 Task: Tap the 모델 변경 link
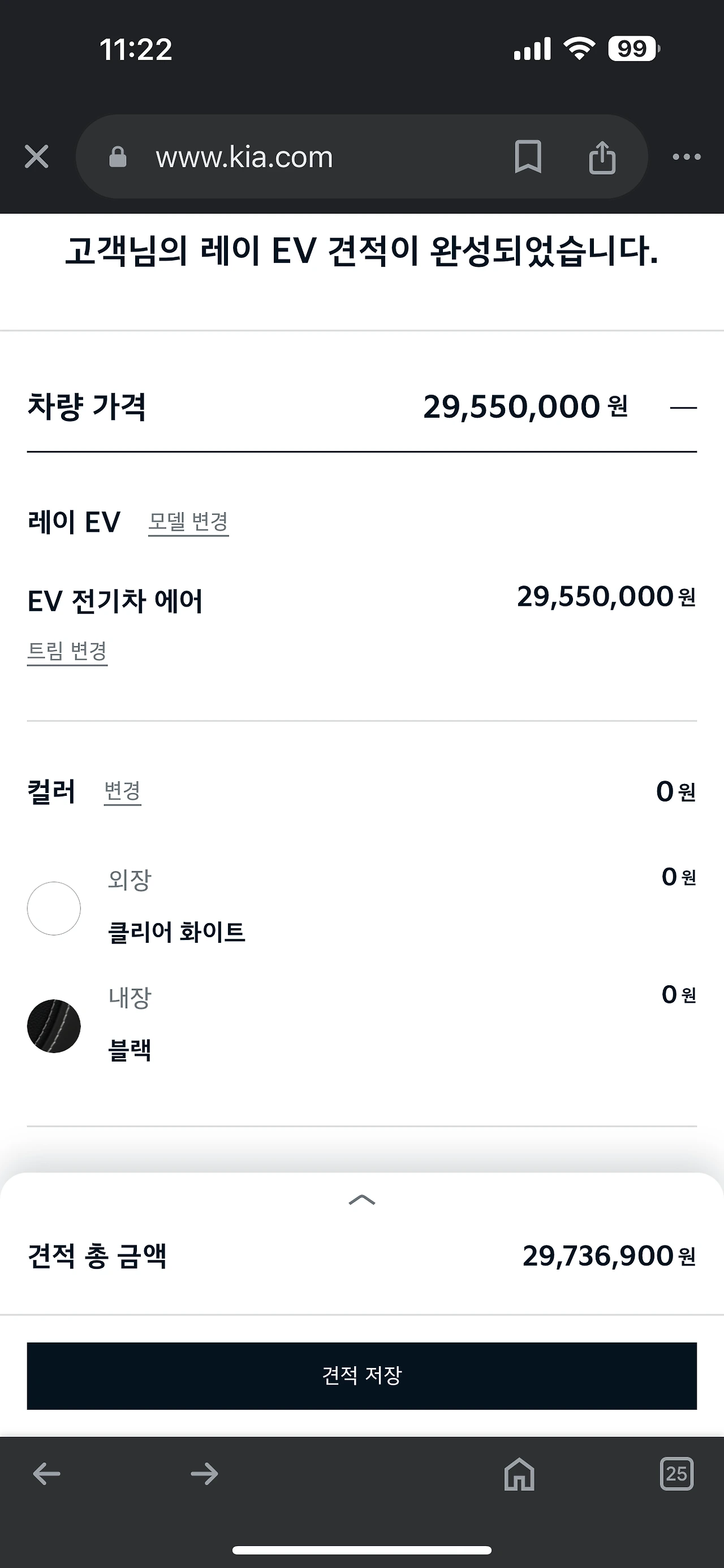[188, 522]
